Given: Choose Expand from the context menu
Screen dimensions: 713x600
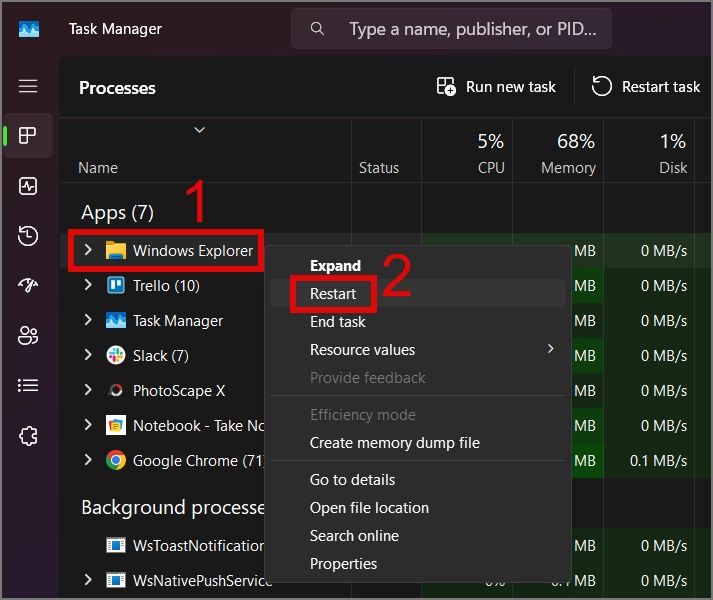Looking at the screenshot, I should (417, 266).
